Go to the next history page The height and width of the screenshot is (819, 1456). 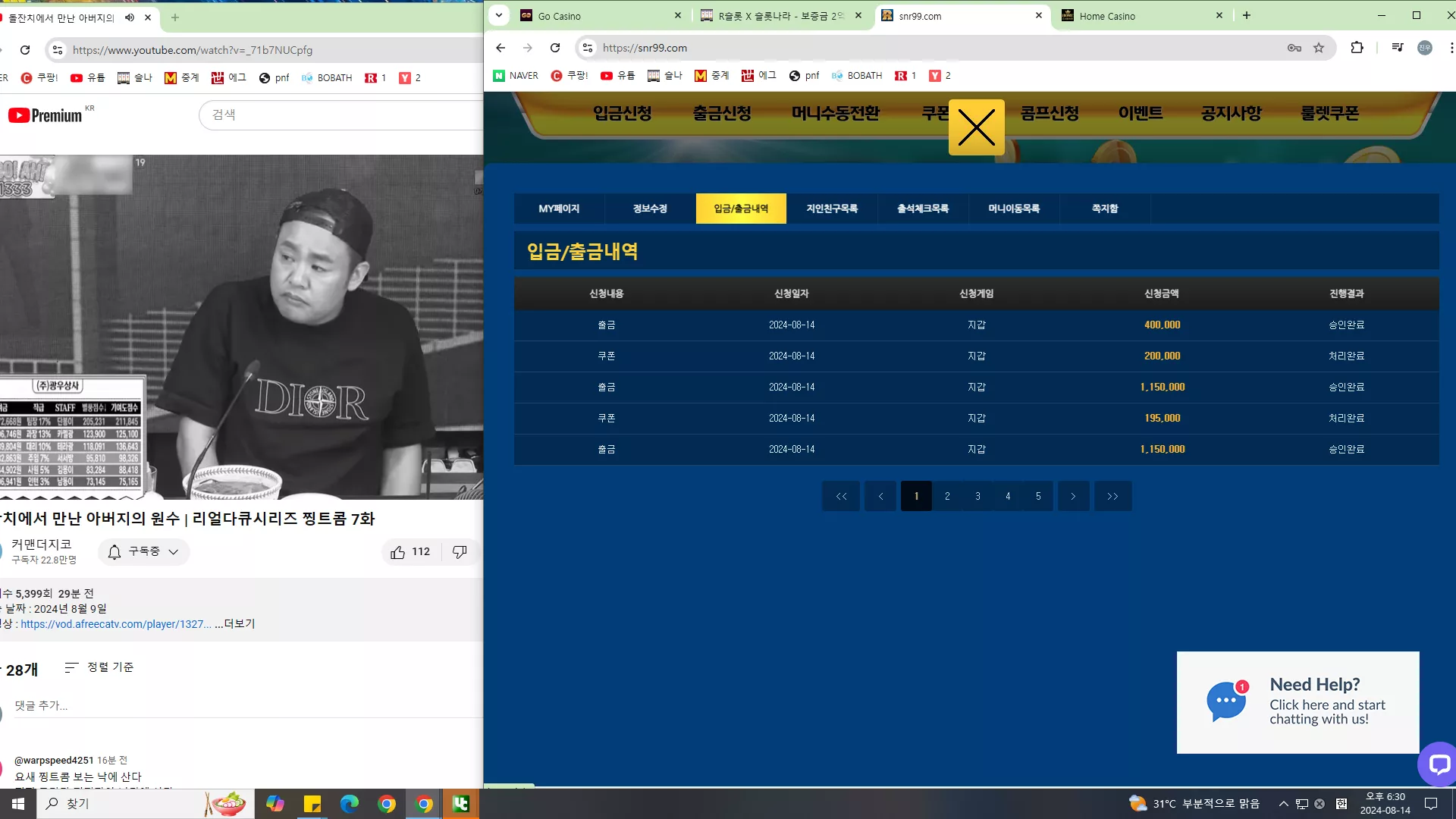(x=1073, y=496)
